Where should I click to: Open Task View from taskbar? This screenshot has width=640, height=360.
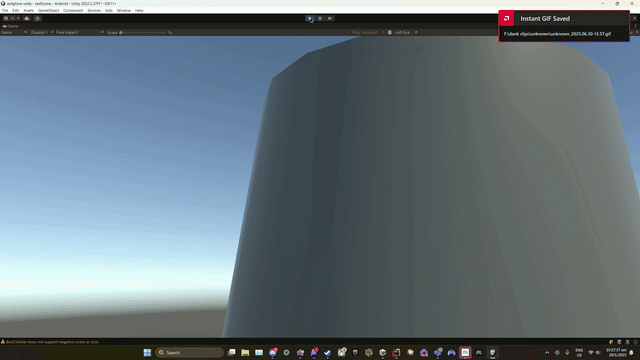(x=231, y=352)
